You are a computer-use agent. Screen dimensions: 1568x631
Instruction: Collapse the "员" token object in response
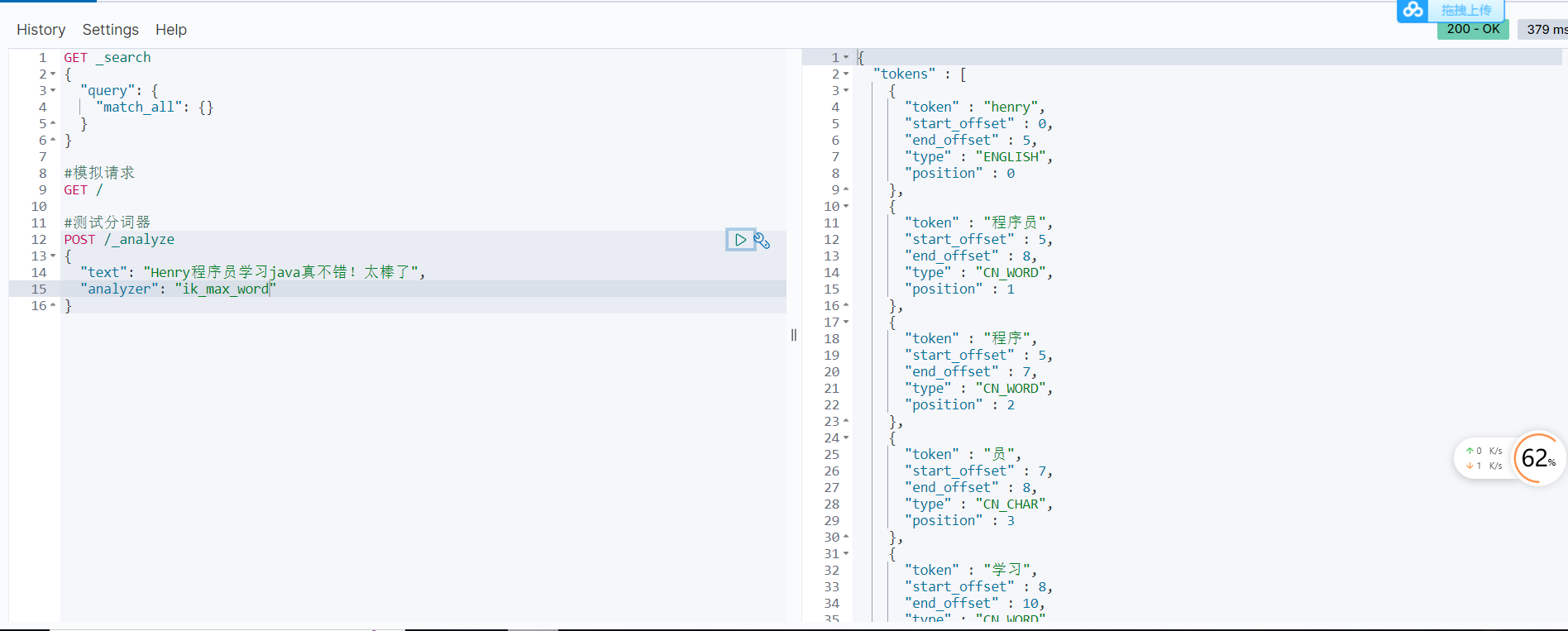pyautogui.click(x=846, y=438)
